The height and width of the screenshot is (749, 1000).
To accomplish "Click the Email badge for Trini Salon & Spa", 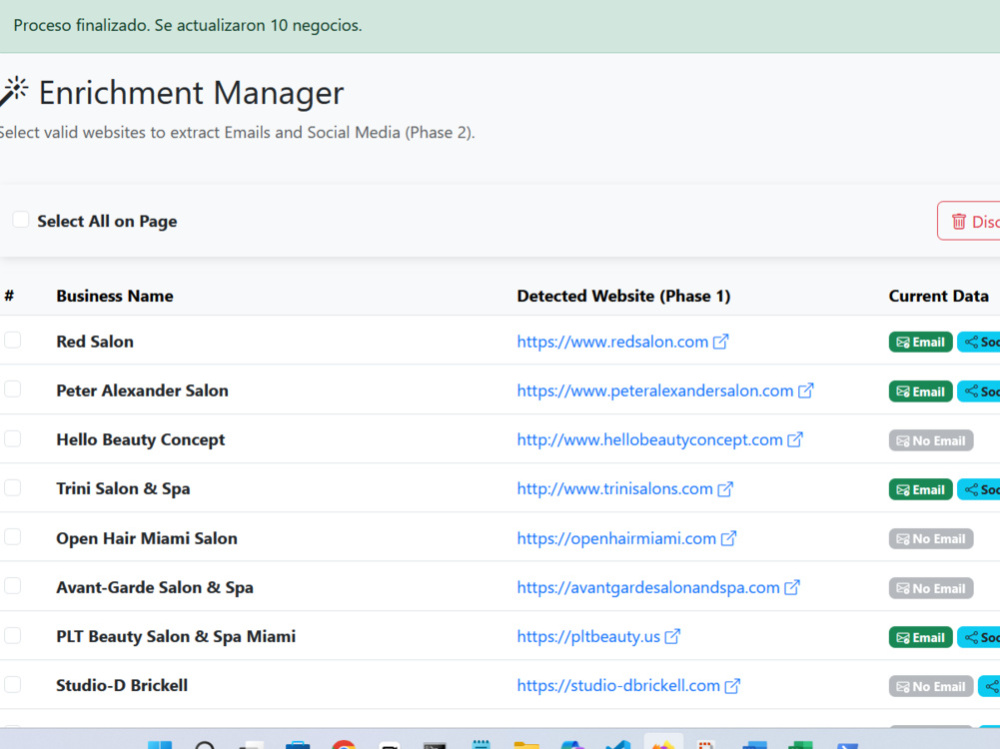I will coord(920,489).
